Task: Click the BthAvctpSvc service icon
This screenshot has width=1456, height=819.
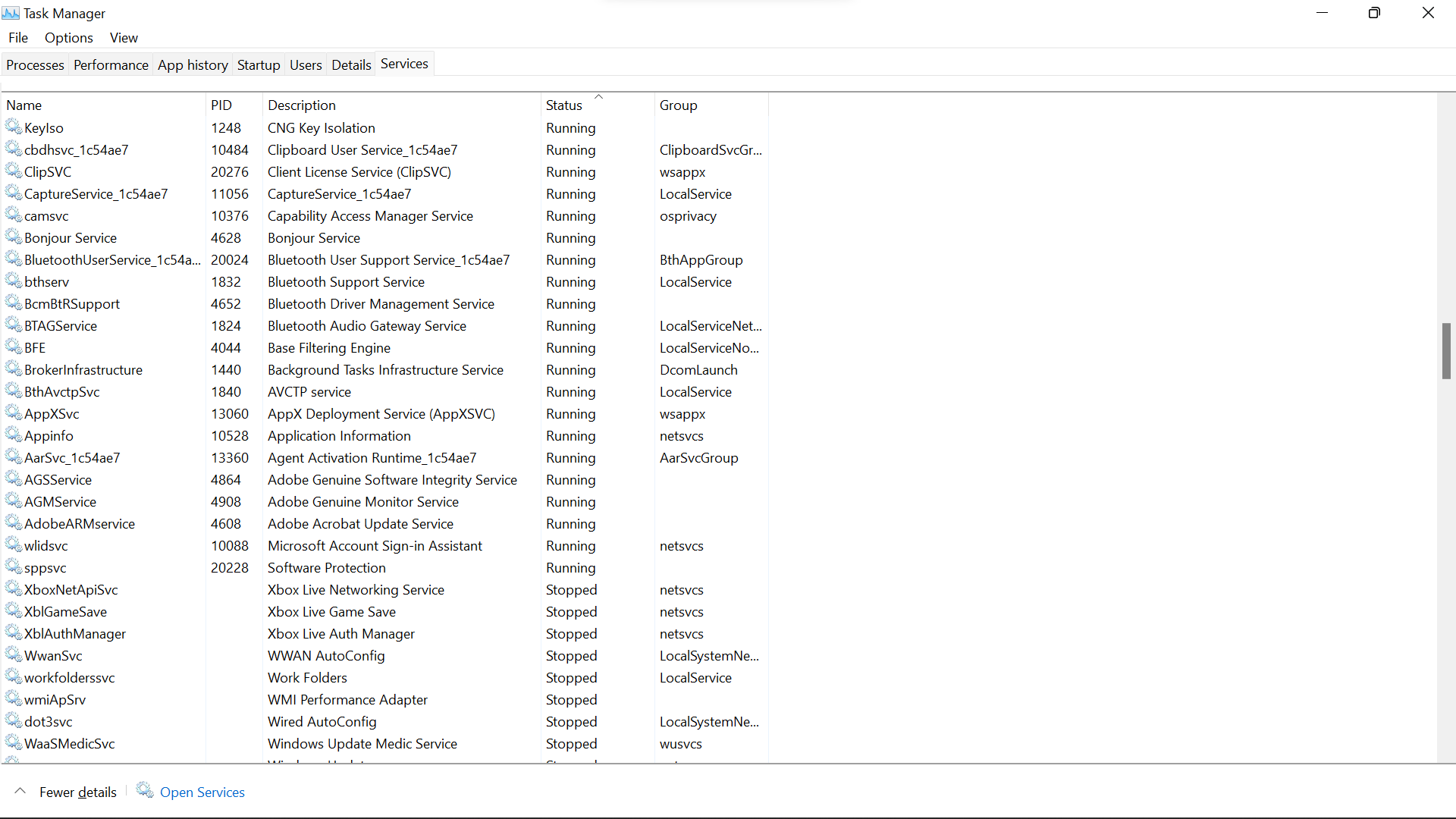Action: point(14,391)
